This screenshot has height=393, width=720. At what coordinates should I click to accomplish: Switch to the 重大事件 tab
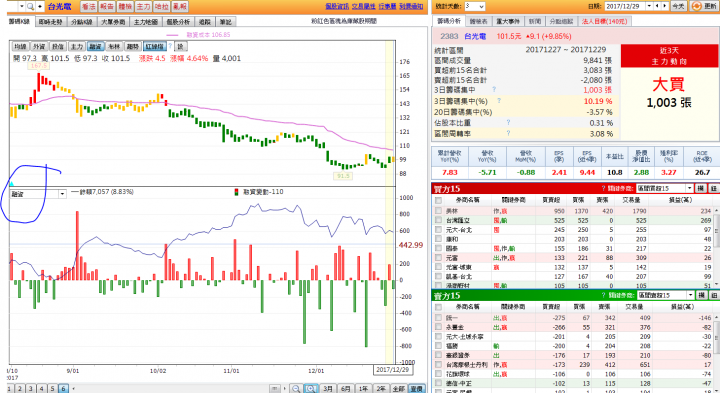508,22
